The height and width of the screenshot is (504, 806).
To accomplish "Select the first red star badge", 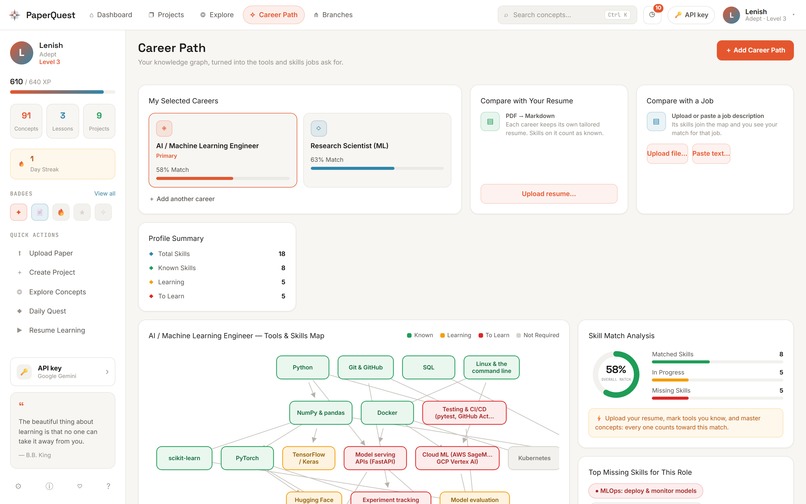I will pos(19,212).
